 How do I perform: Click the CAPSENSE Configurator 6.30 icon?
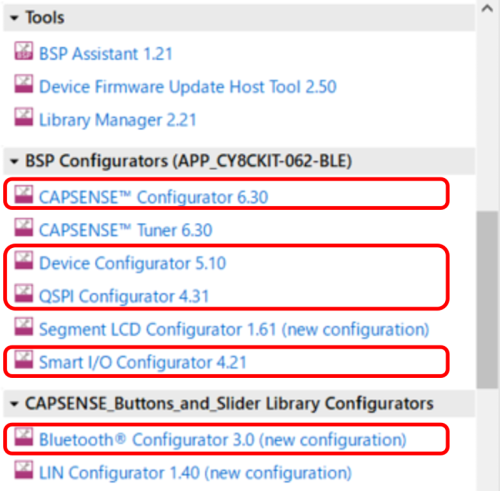[24, 194]
